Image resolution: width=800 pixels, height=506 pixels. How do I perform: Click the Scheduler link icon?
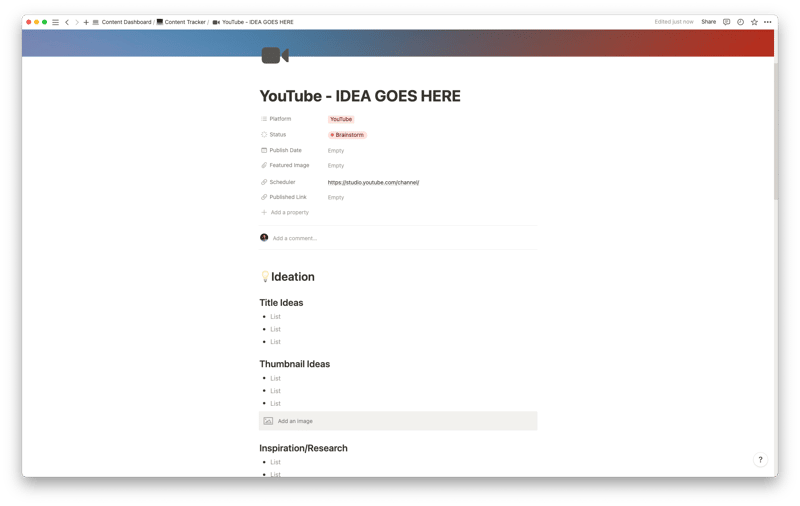point(264,182)
